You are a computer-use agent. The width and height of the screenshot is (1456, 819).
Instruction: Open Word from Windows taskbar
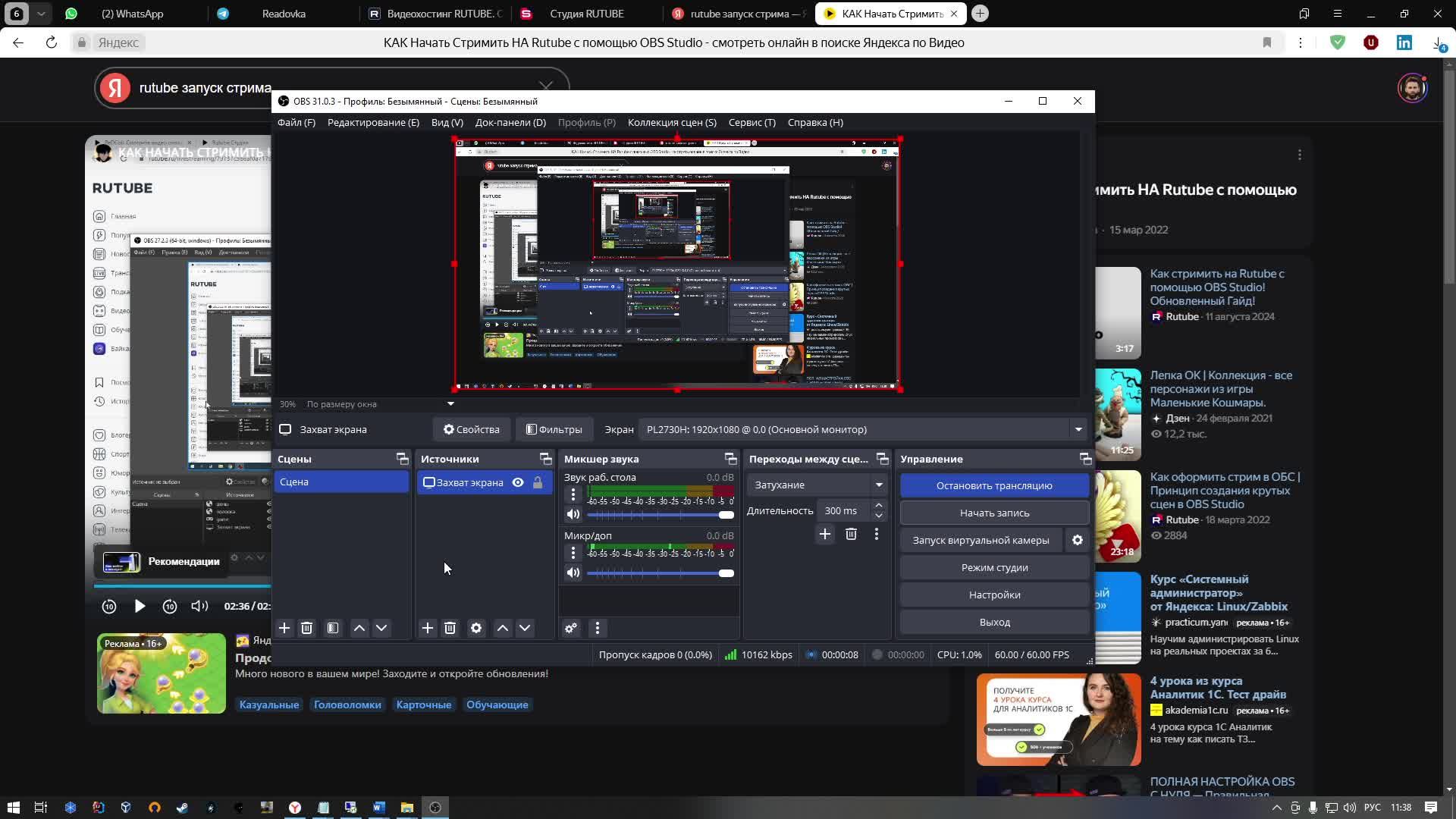tap(379, 808)
